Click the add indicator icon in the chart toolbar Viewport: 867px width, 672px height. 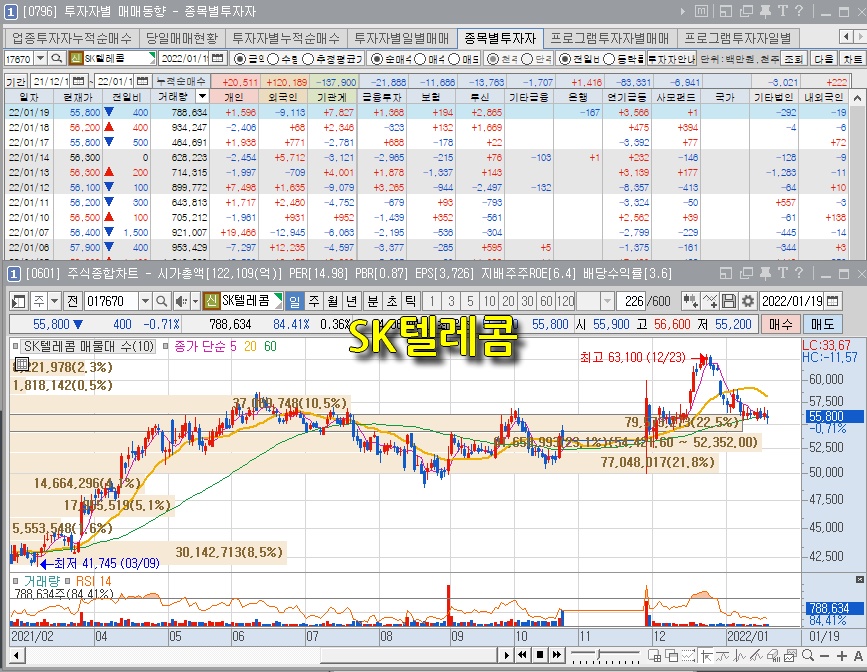click(710, 301)
